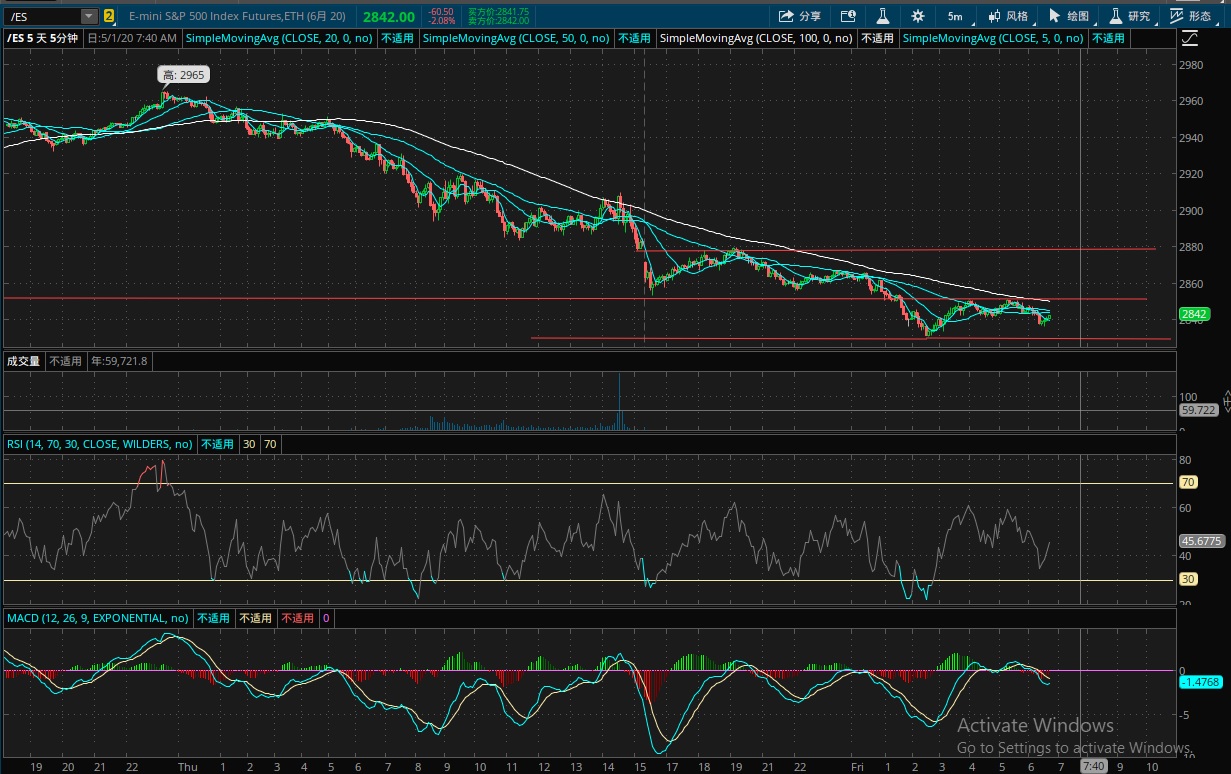Click the 2960 level on the price axis
The image size is (1231, 774).
[x=1192, y=101]
